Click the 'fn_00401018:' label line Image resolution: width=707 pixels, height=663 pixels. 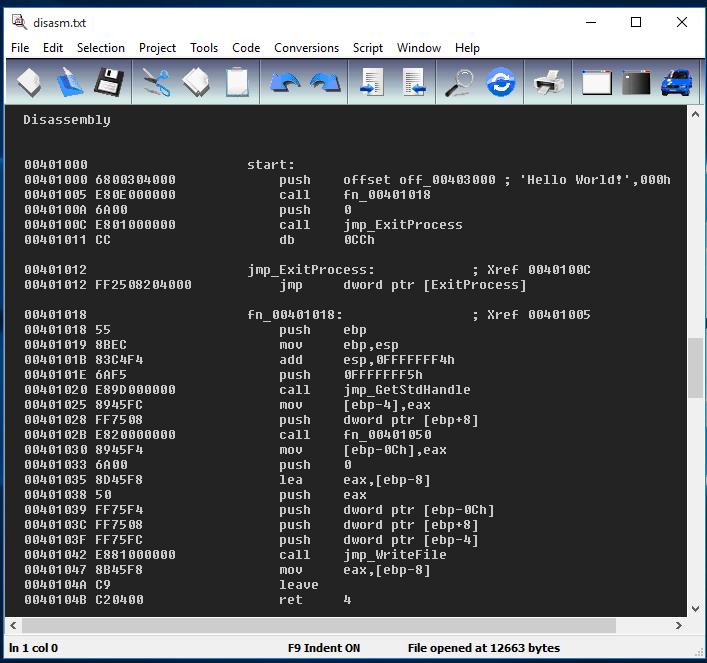pos(294,315)
